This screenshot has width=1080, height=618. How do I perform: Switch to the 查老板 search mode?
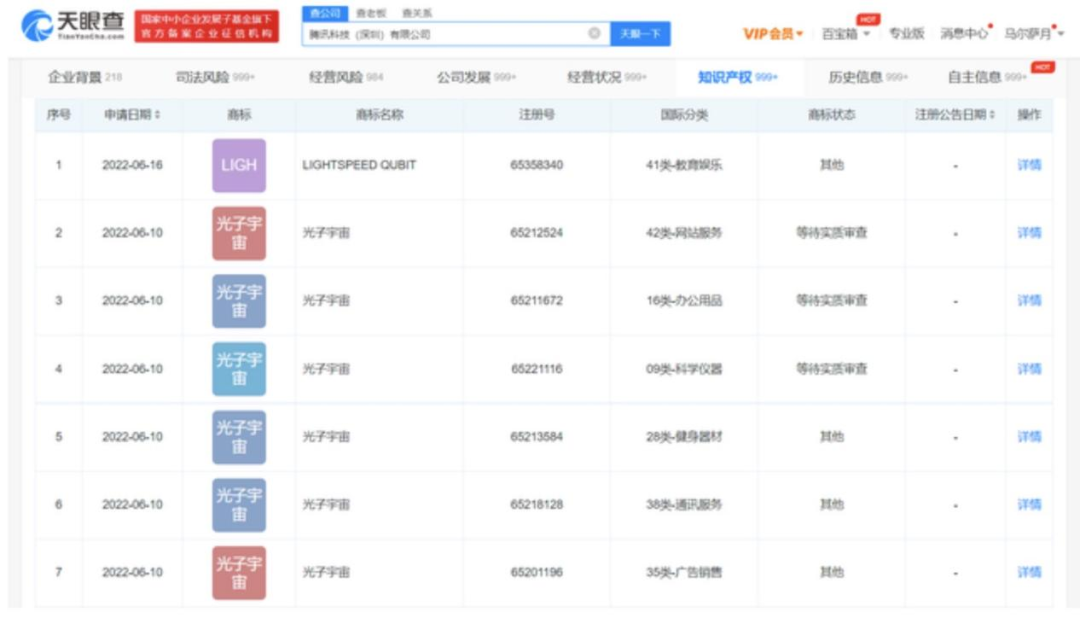tap(371, 13)
